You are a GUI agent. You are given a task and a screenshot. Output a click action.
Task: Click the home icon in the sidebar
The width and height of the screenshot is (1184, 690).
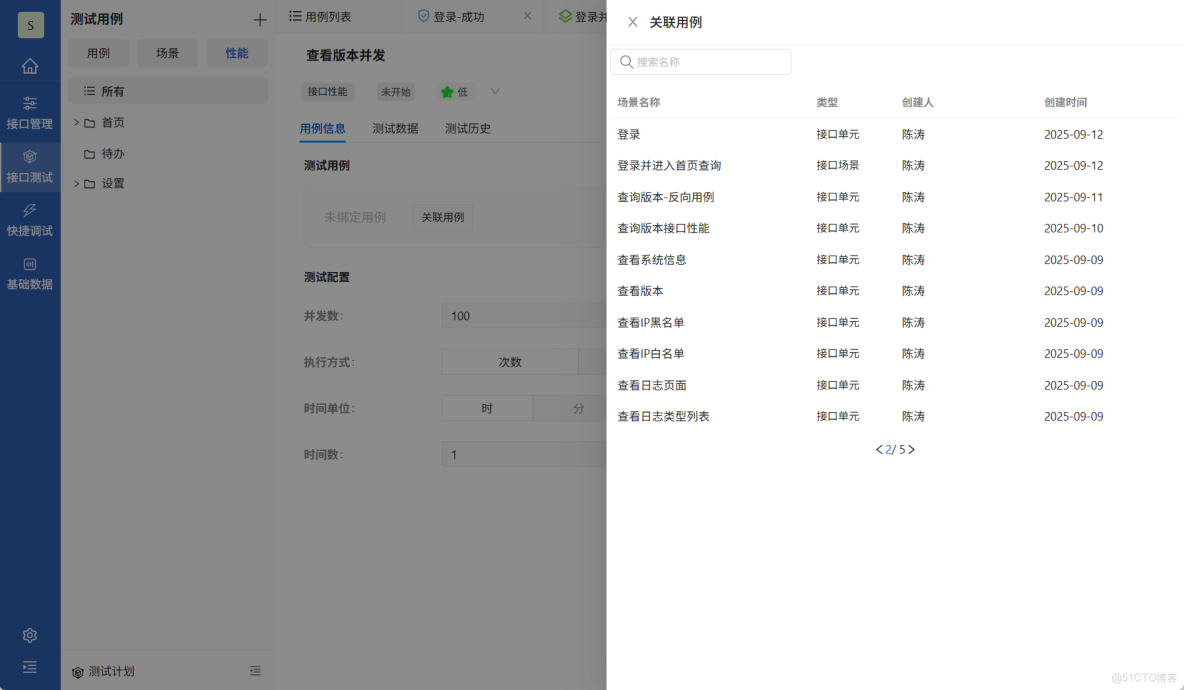click(30, 64)
